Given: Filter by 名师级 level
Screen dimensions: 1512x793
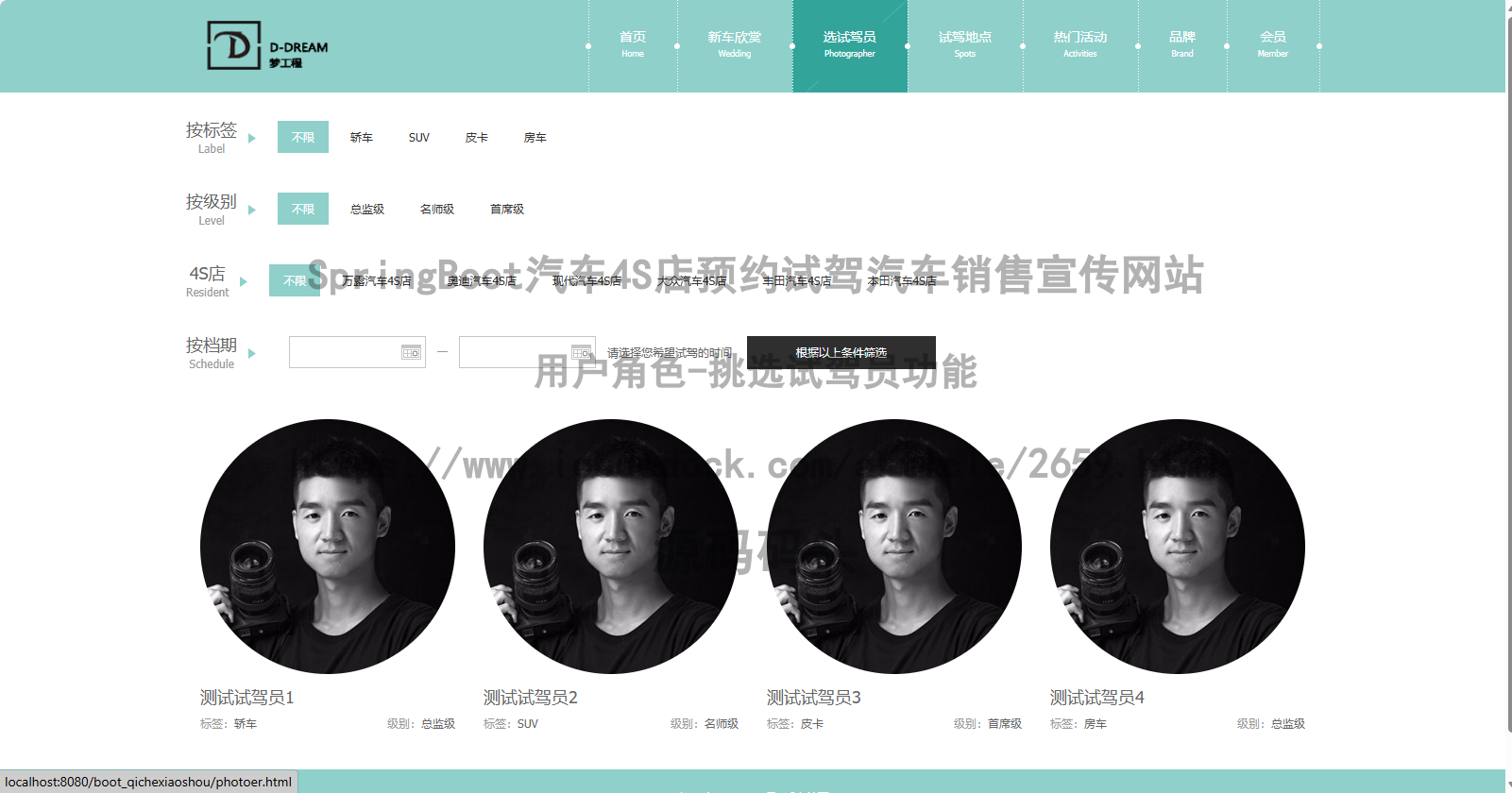Looking at the screenshot, I should [x=437, y=210].
